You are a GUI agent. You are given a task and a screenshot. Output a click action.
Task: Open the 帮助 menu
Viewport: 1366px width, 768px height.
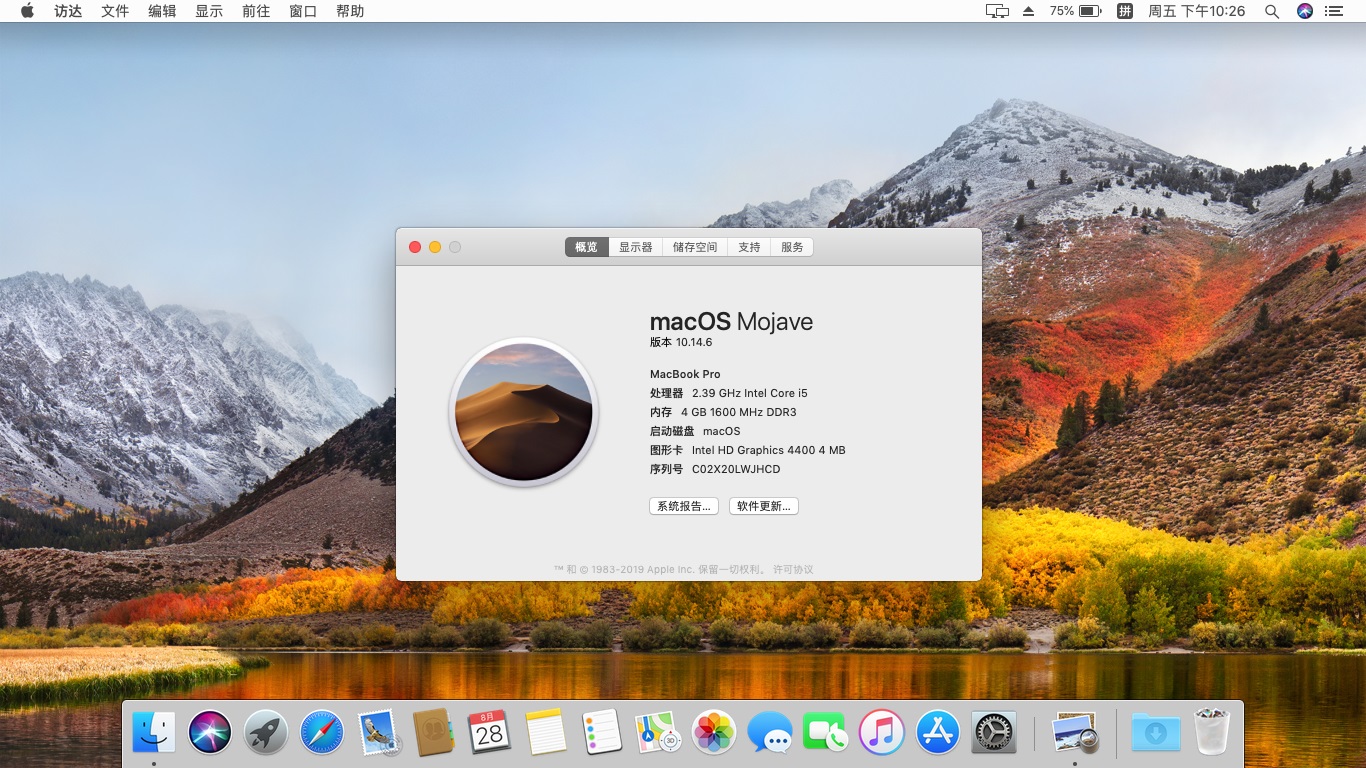350,11
